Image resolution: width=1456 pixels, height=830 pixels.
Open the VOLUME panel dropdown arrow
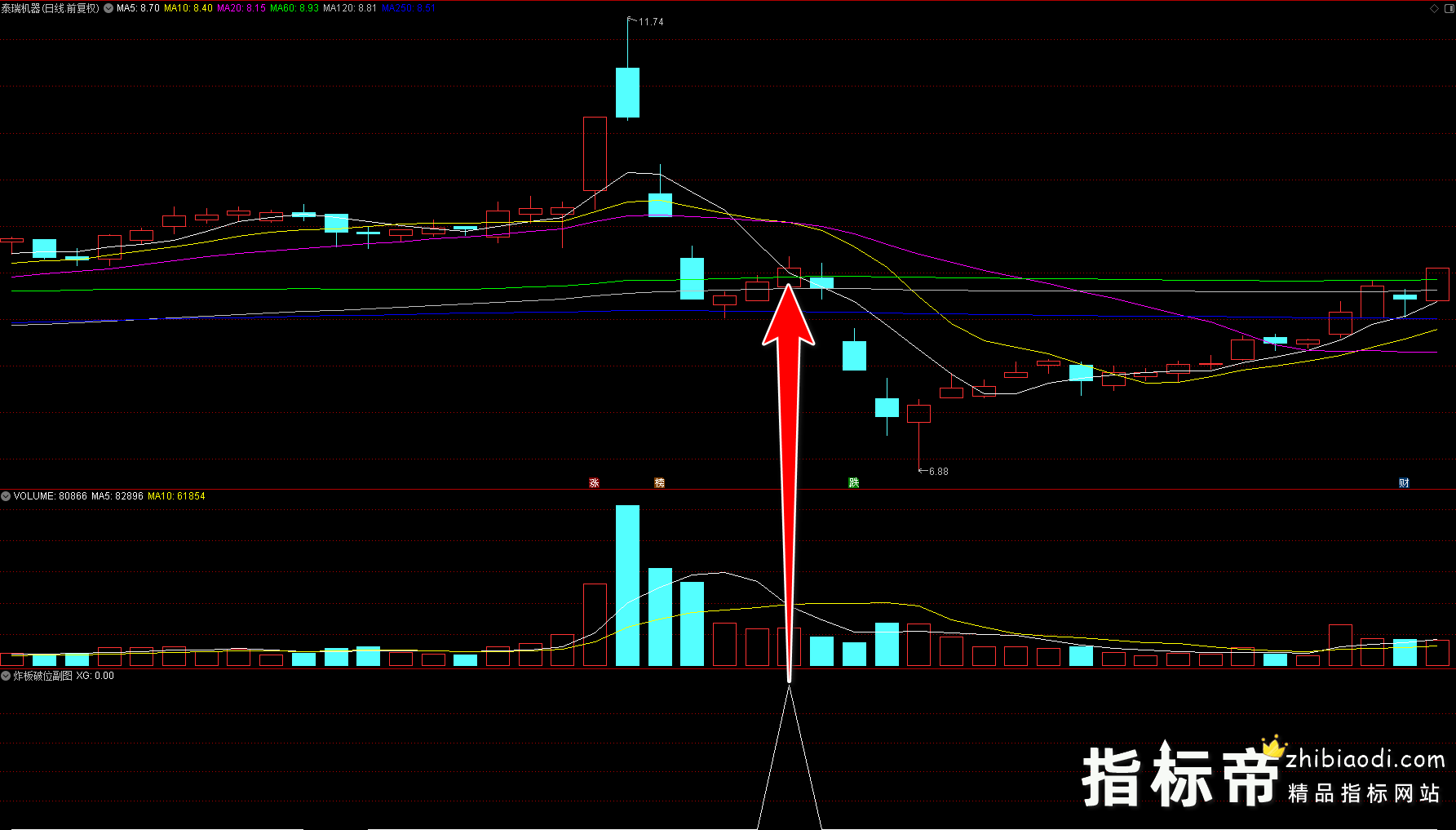point(6,496)
